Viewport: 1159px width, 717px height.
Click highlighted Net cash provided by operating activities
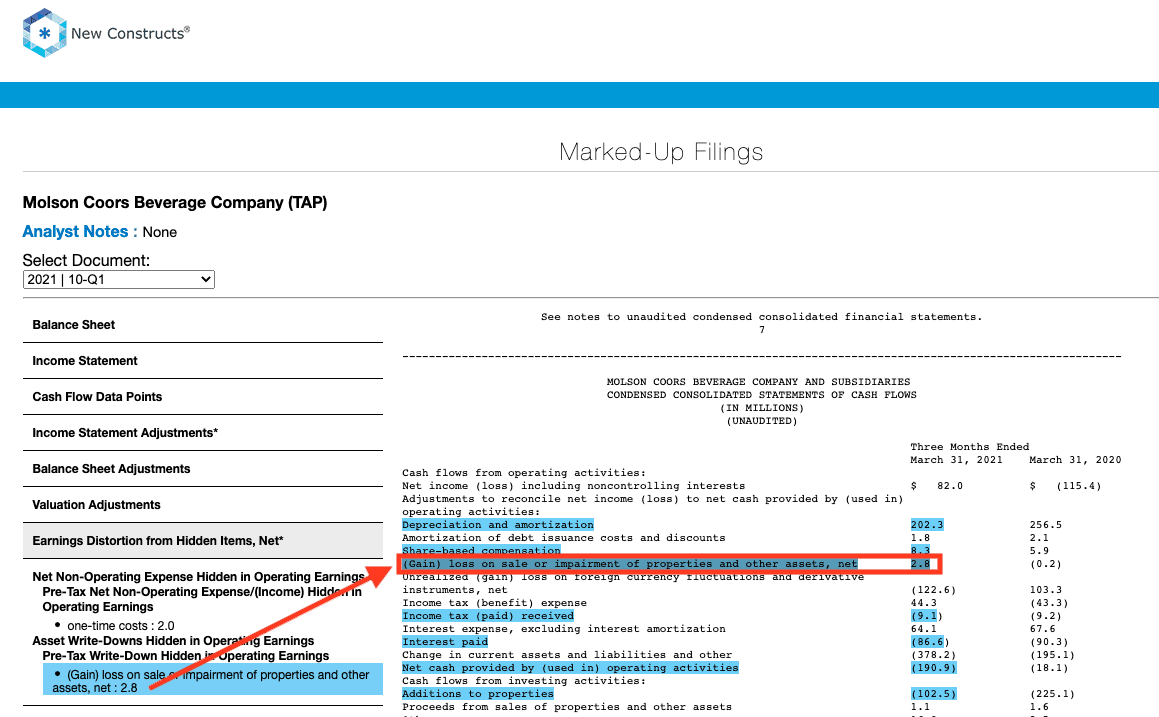tap(570, 667)
